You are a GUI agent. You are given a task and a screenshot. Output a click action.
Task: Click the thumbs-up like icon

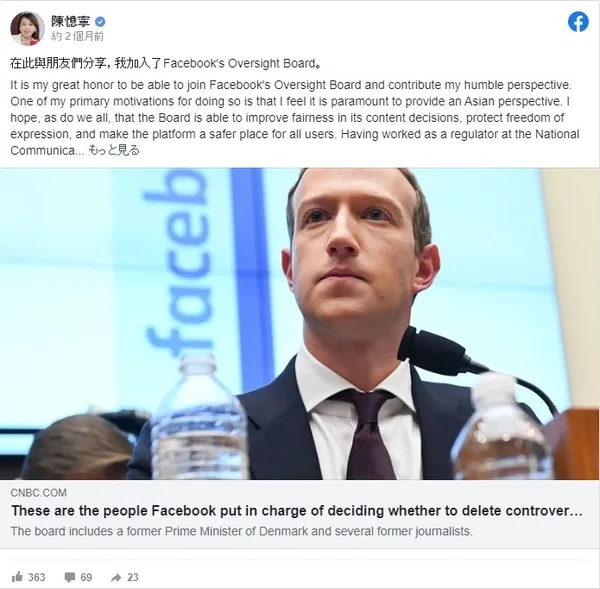[x=17, y=577]
